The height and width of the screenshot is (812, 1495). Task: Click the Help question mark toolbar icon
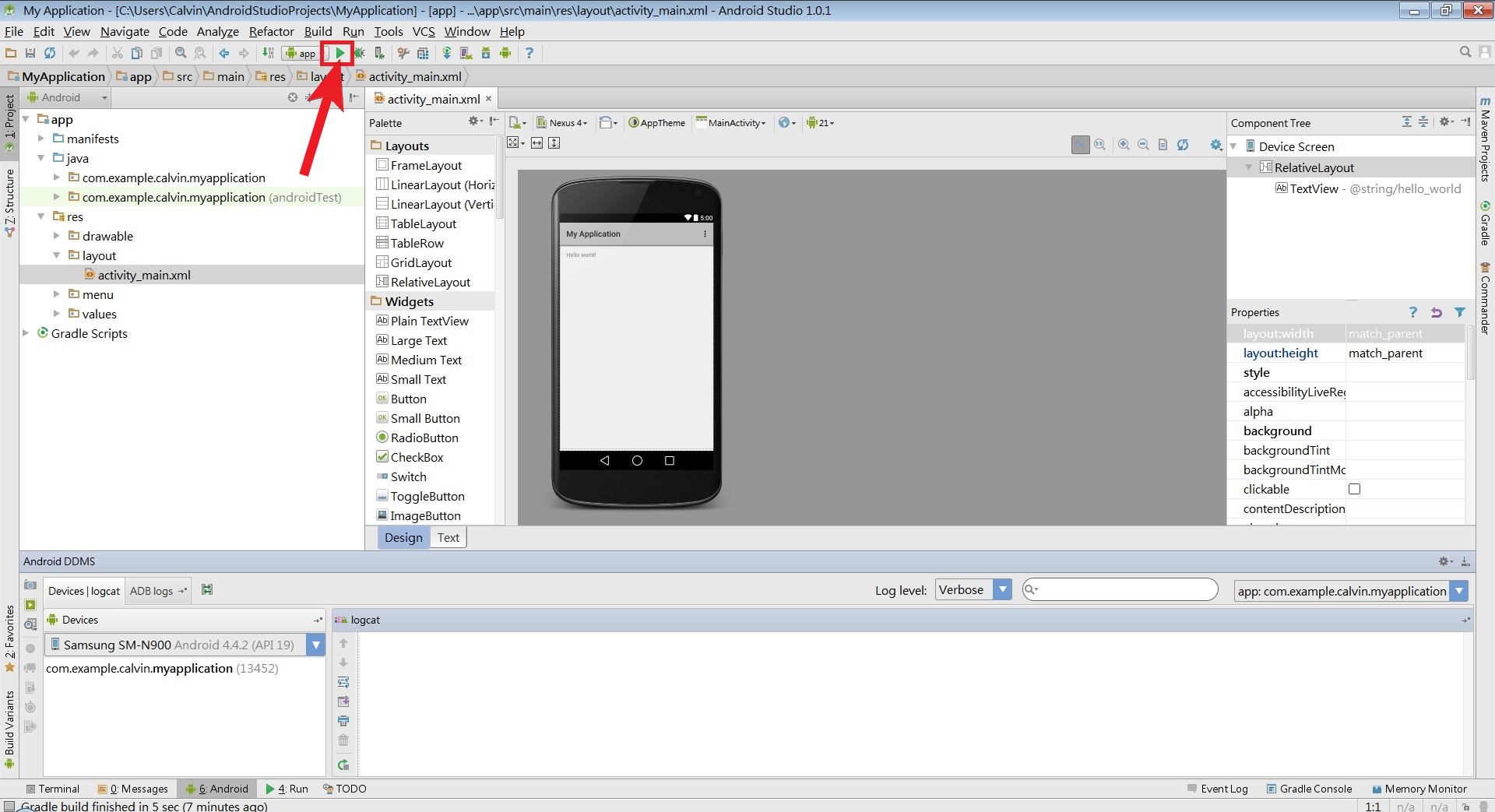(x=529, y=53)
